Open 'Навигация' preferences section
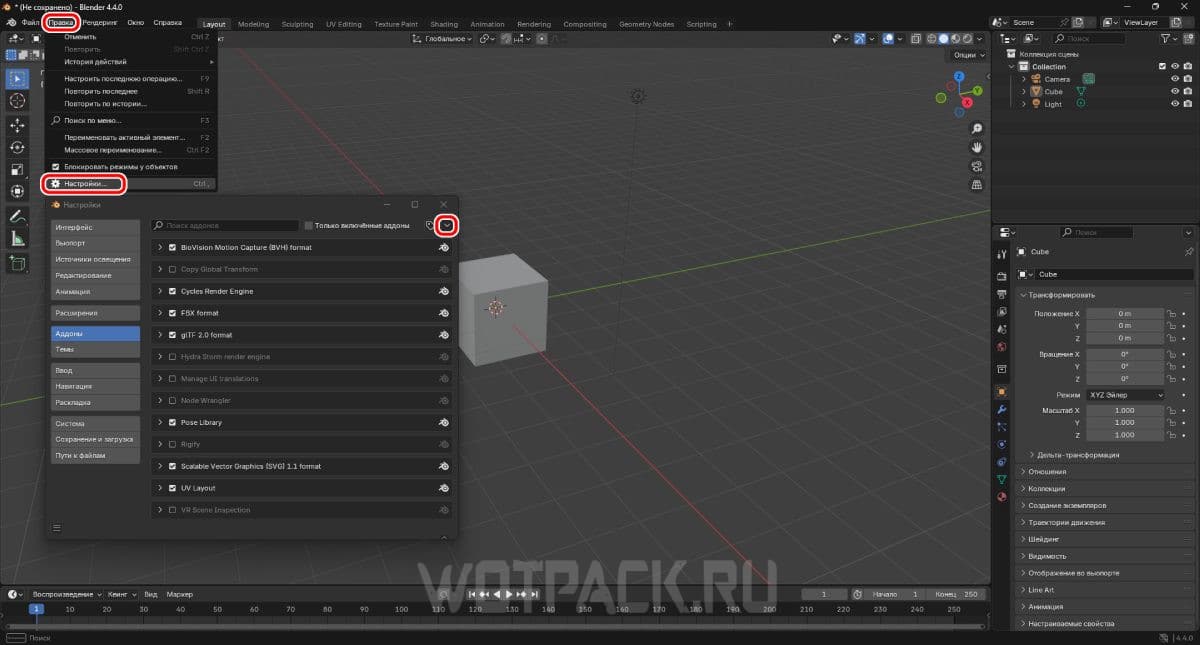1200x645 pixels. pyautogui.click(x=96, y=386)
